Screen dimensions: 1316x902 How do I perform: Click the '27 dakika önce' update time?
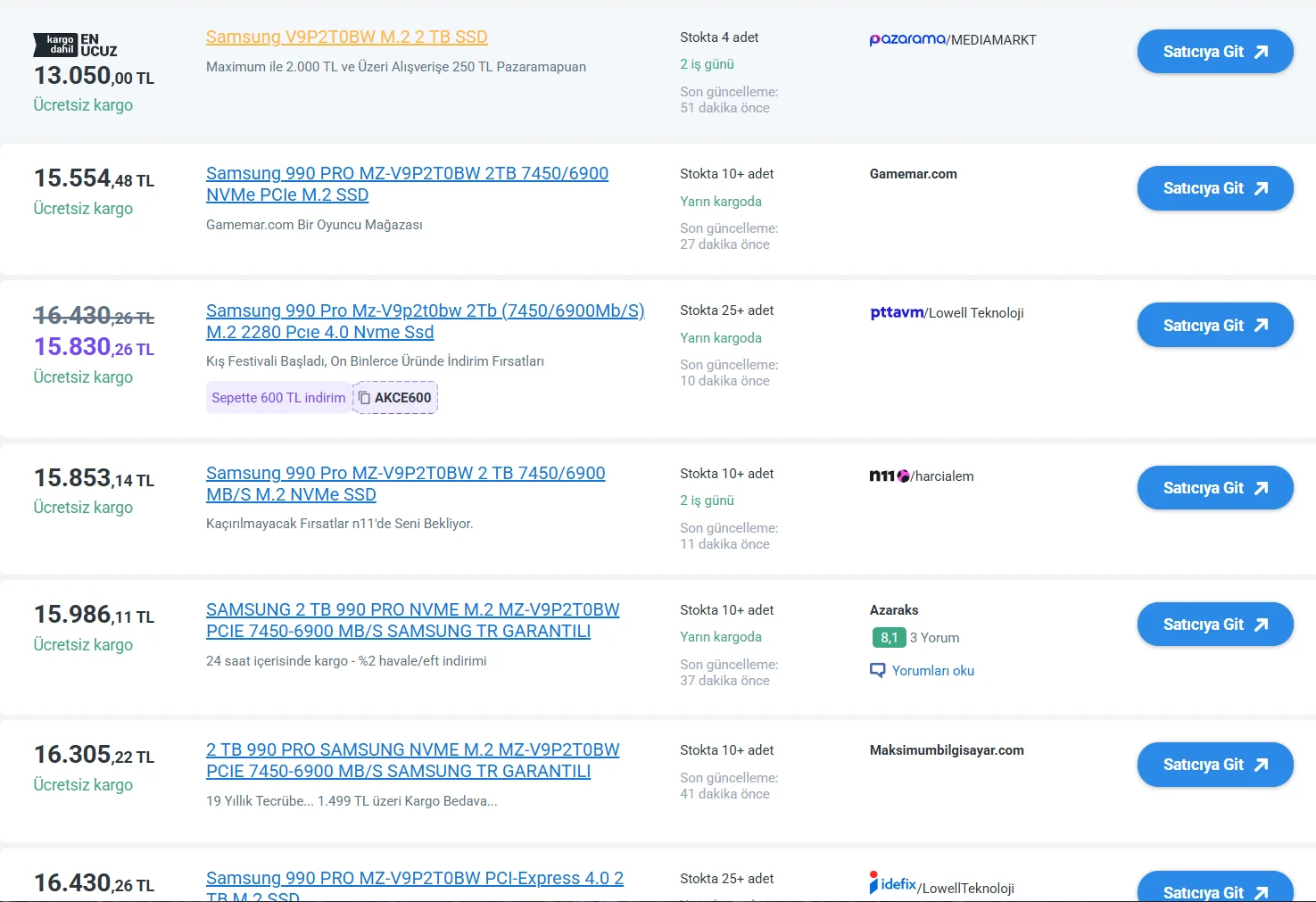pyautogui.click(x=724, y=244)
